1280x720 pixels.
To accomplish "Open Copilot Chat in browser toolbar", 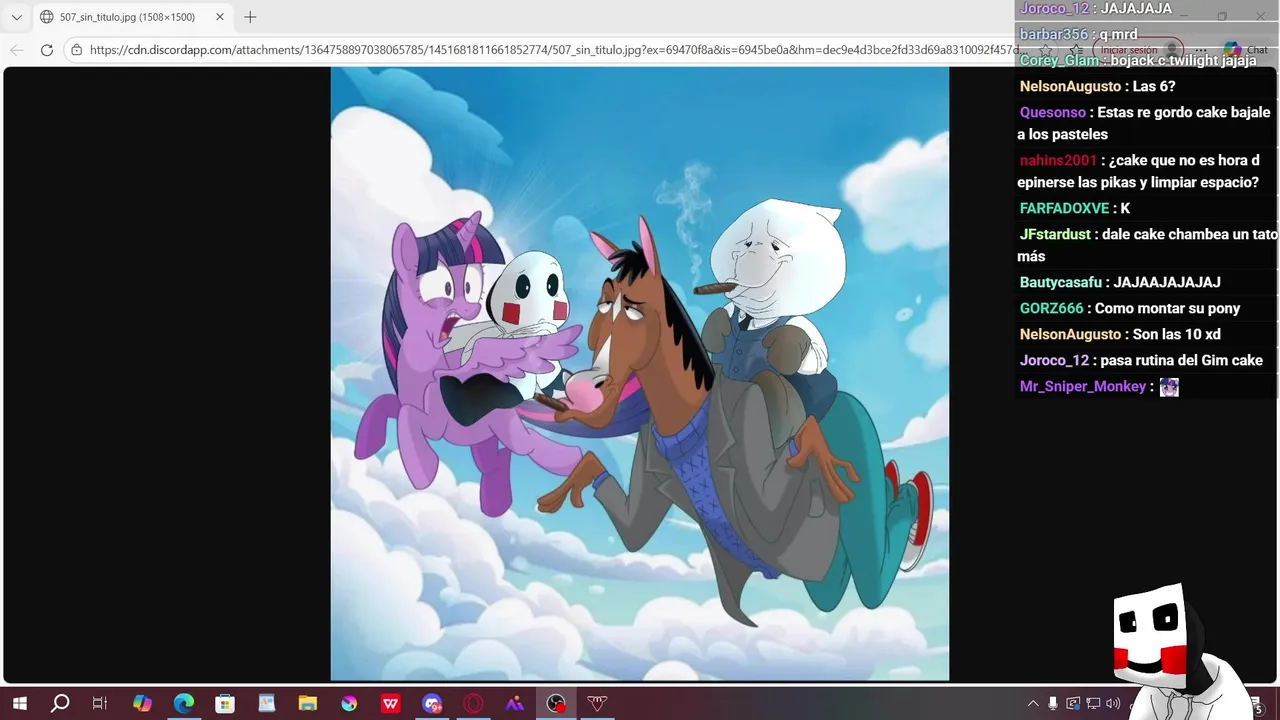I will coord(1246,50).
